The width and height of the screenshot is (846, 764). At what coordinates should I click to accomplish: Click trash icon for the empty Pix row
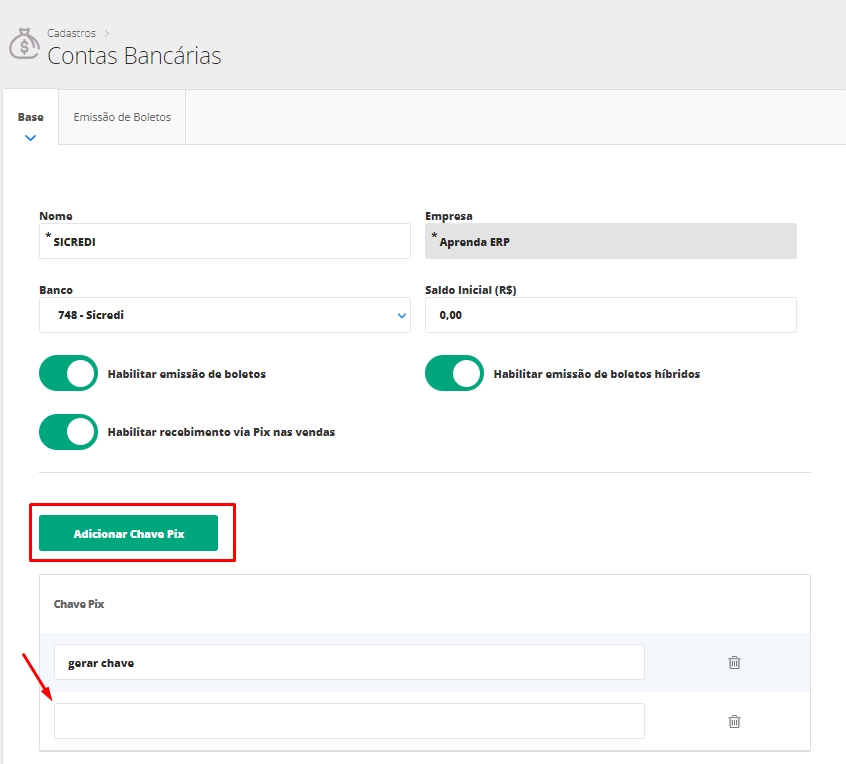pyautogui.click(x=734, y=721)
